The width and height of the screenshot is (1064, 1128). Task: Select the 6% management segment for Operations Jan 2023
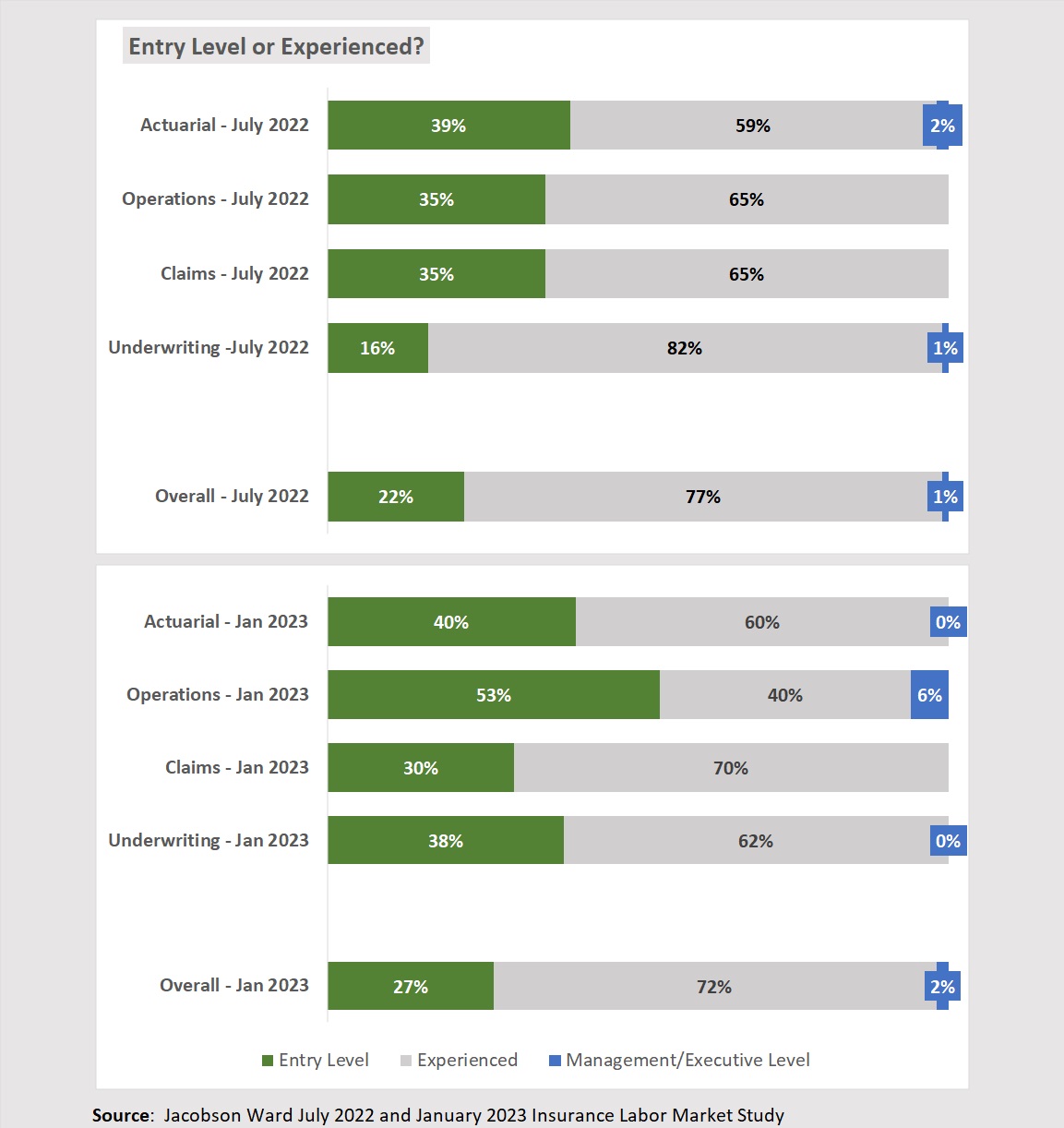click(x=929, y=695)
